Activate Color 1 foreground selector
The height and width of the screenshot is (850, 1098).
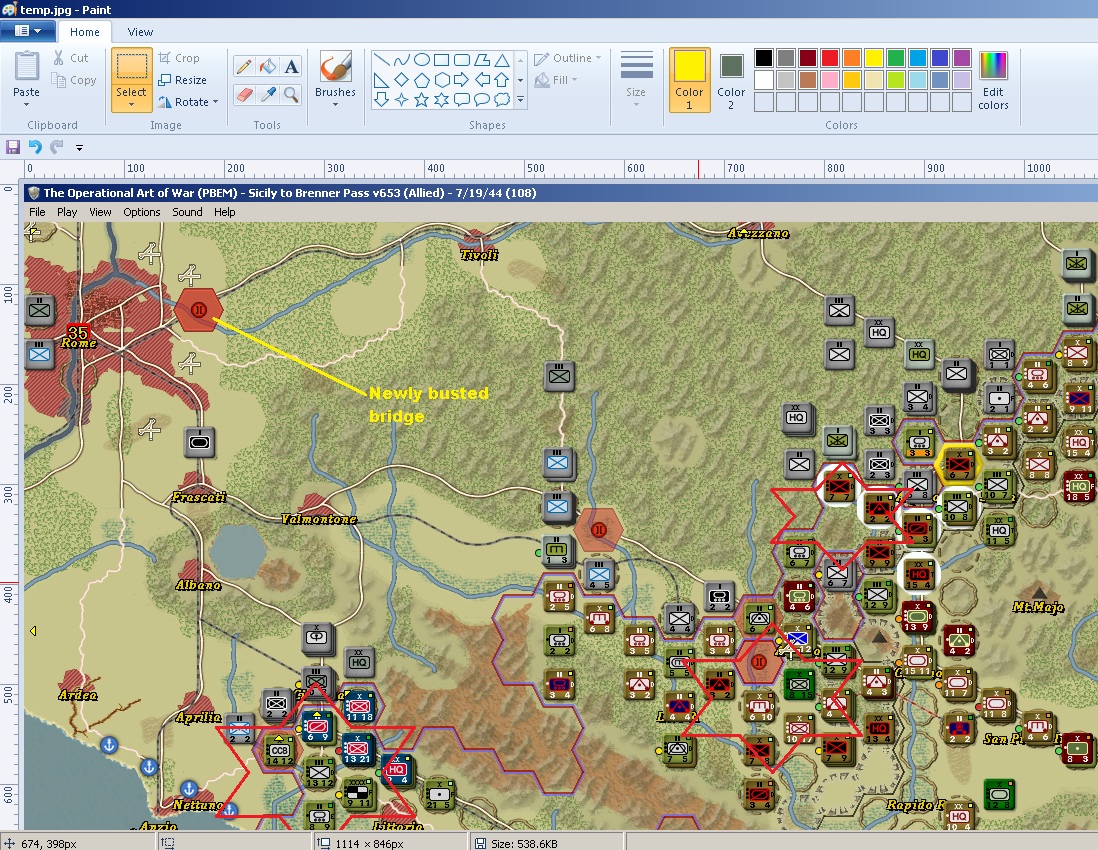click(690, 80)
